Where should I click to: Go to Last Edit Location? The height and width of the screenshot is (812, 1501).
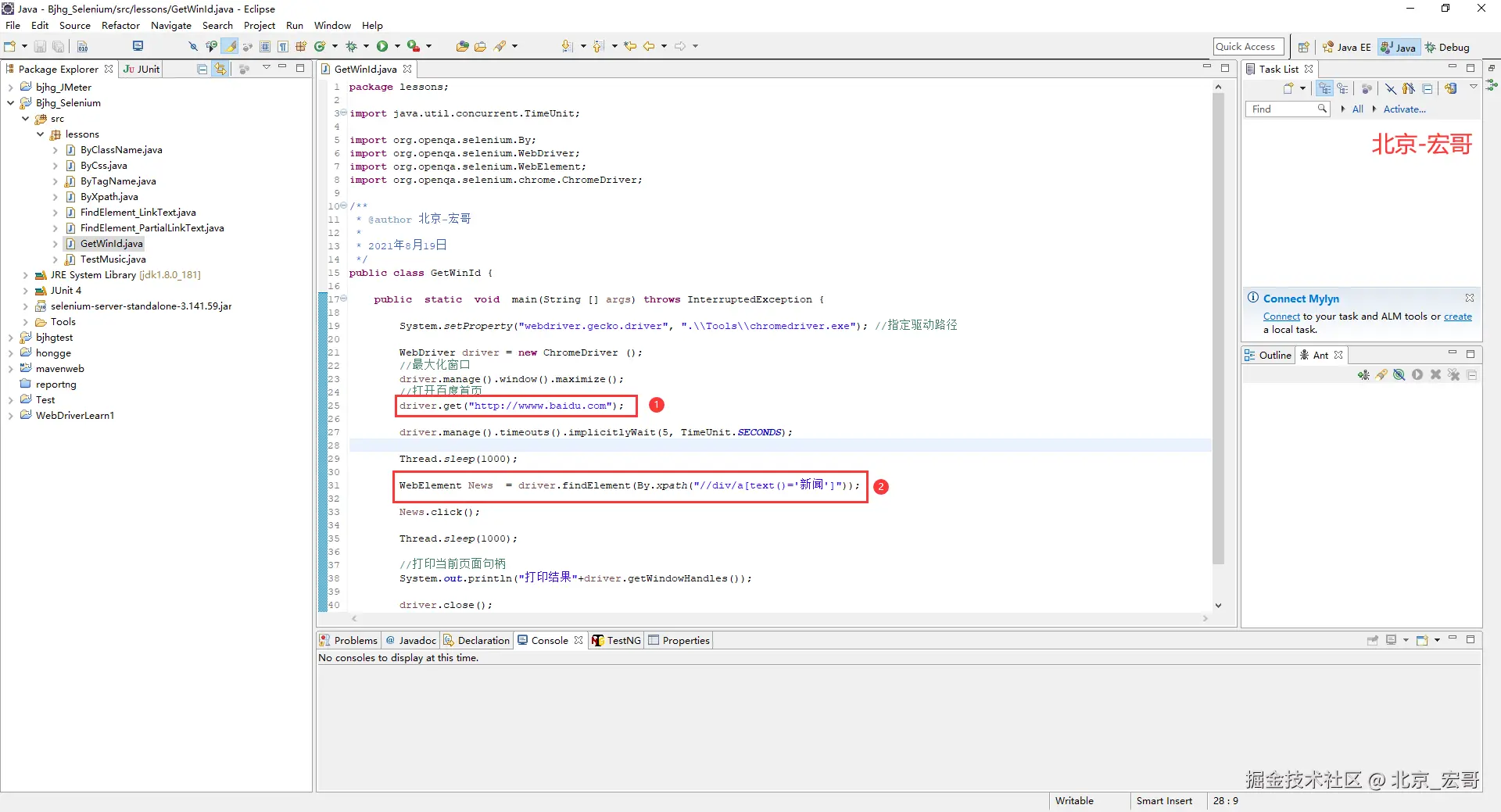click(x=630, y=47)
